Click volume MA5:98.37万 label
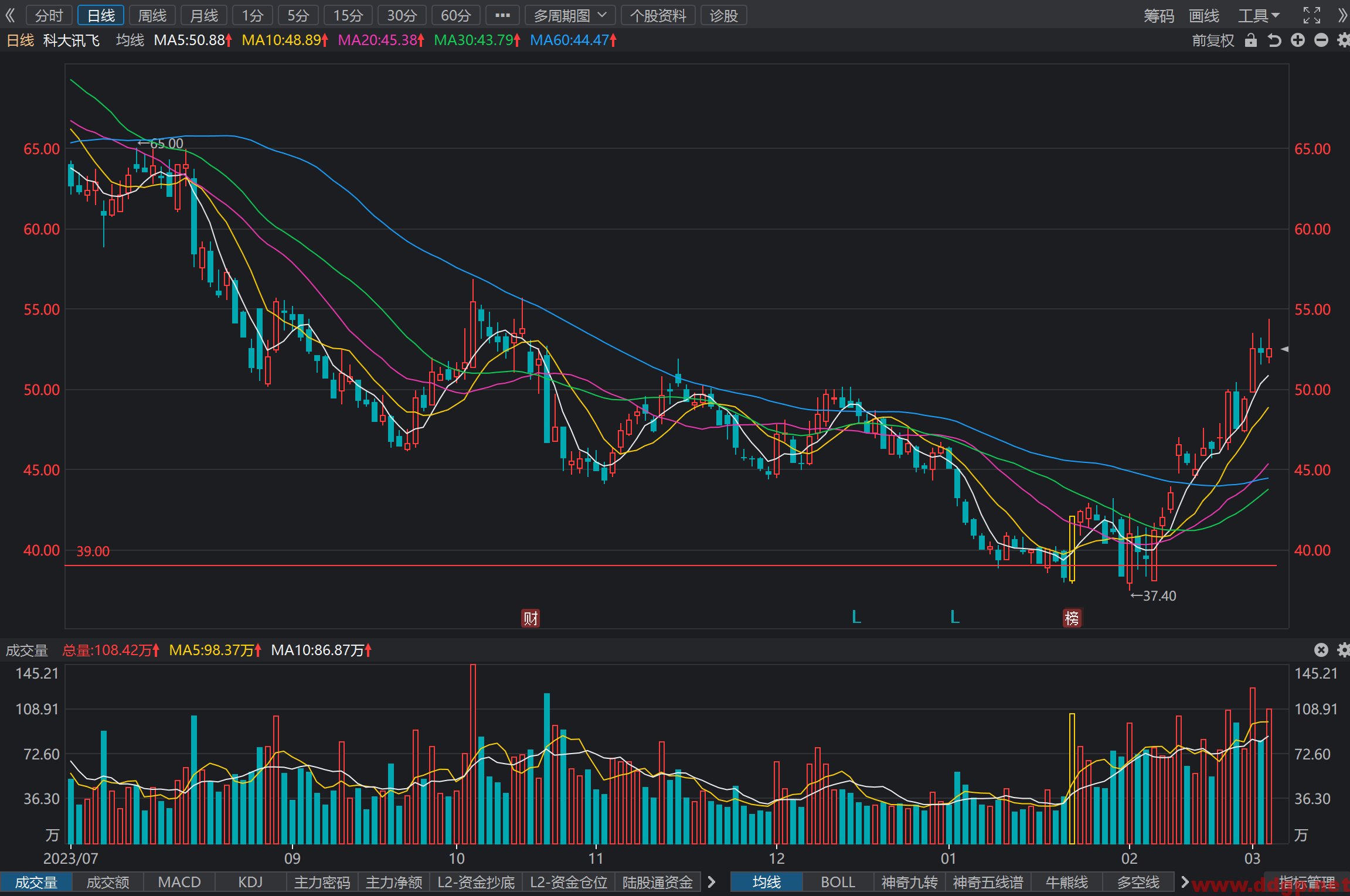 click(215, 650)
